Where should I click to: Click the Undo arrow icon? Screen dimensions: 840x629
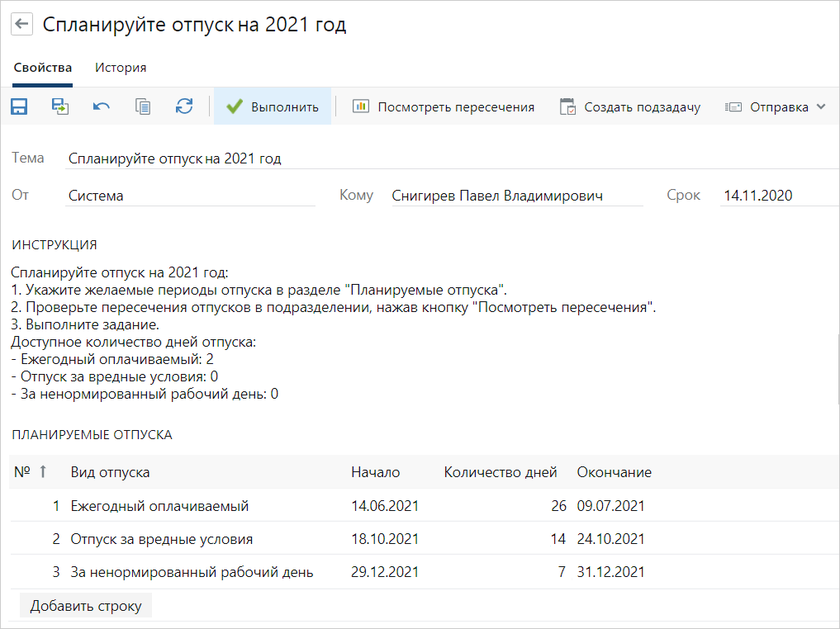(x=101, y=107)
